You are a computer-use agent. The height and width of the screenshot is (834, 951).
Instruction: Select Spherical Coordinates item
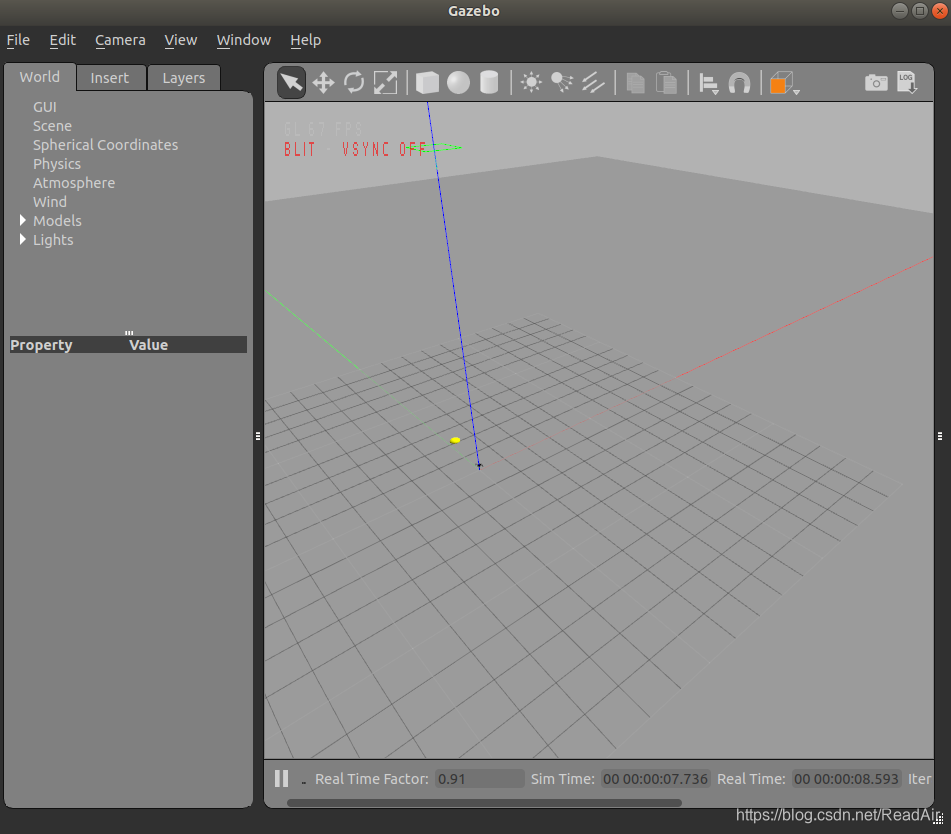(106, 145)
